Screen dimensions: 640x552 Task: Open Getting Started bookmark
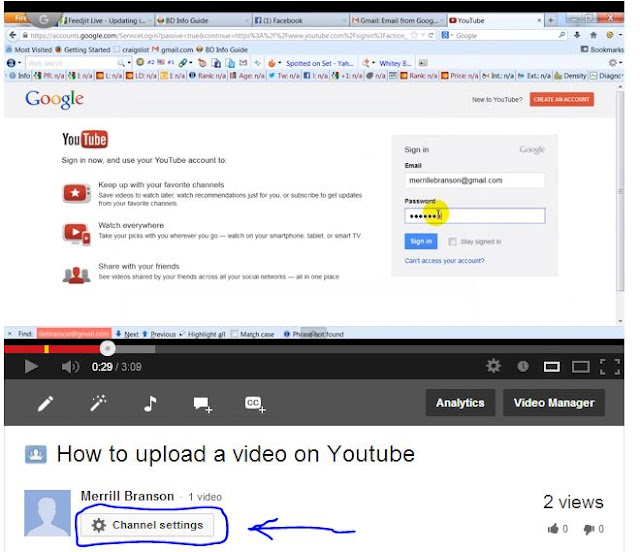coord(83,49)
